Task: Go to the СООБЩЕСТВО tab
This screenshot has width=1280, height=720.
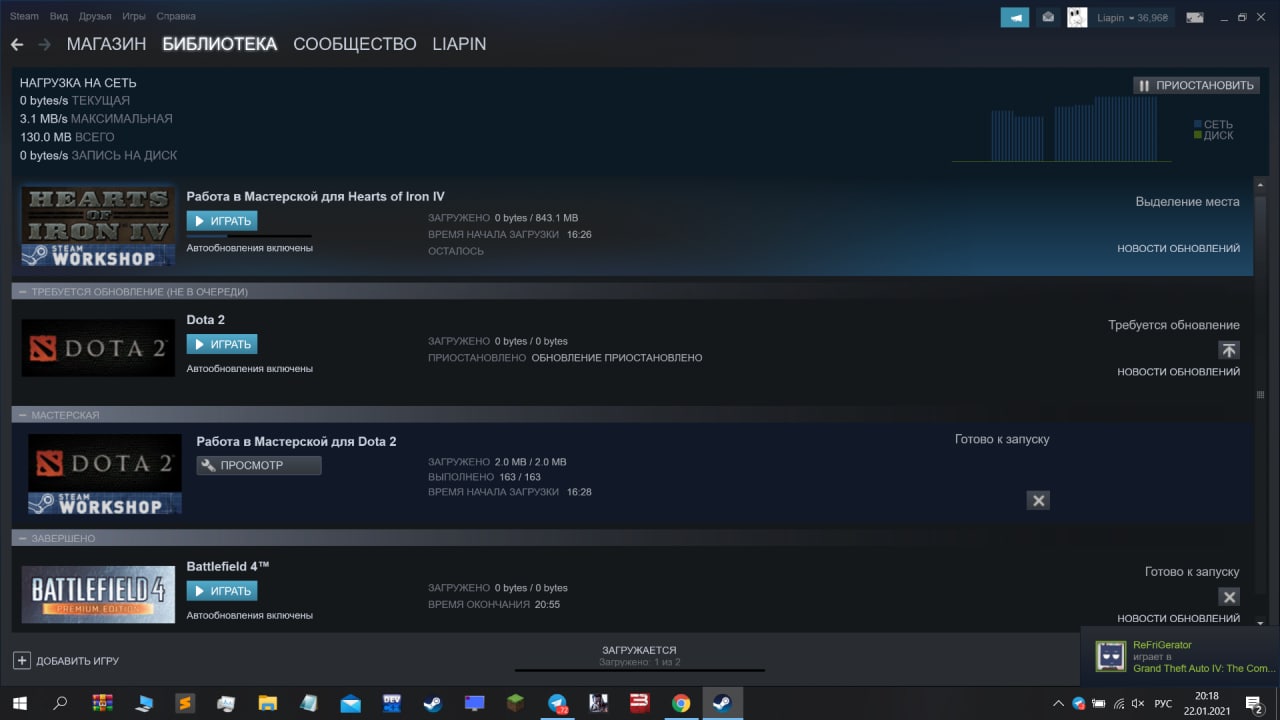Action: point(354,45)
